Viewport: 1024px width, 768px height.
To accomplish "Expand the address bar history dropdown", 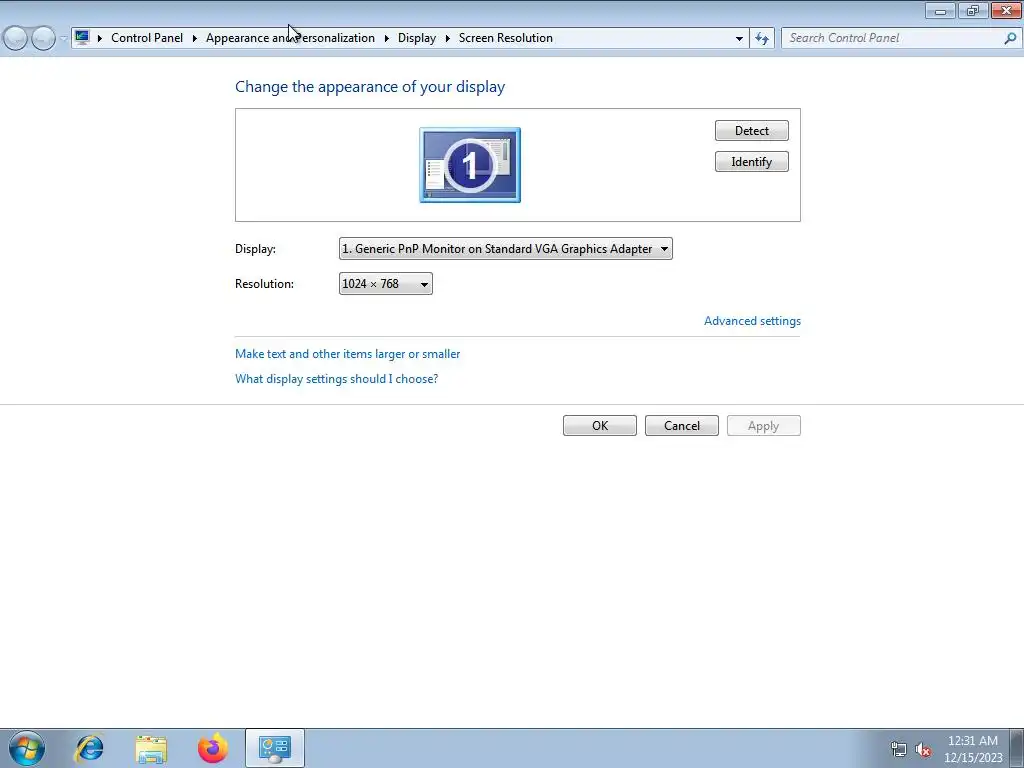I will [739, 39].
